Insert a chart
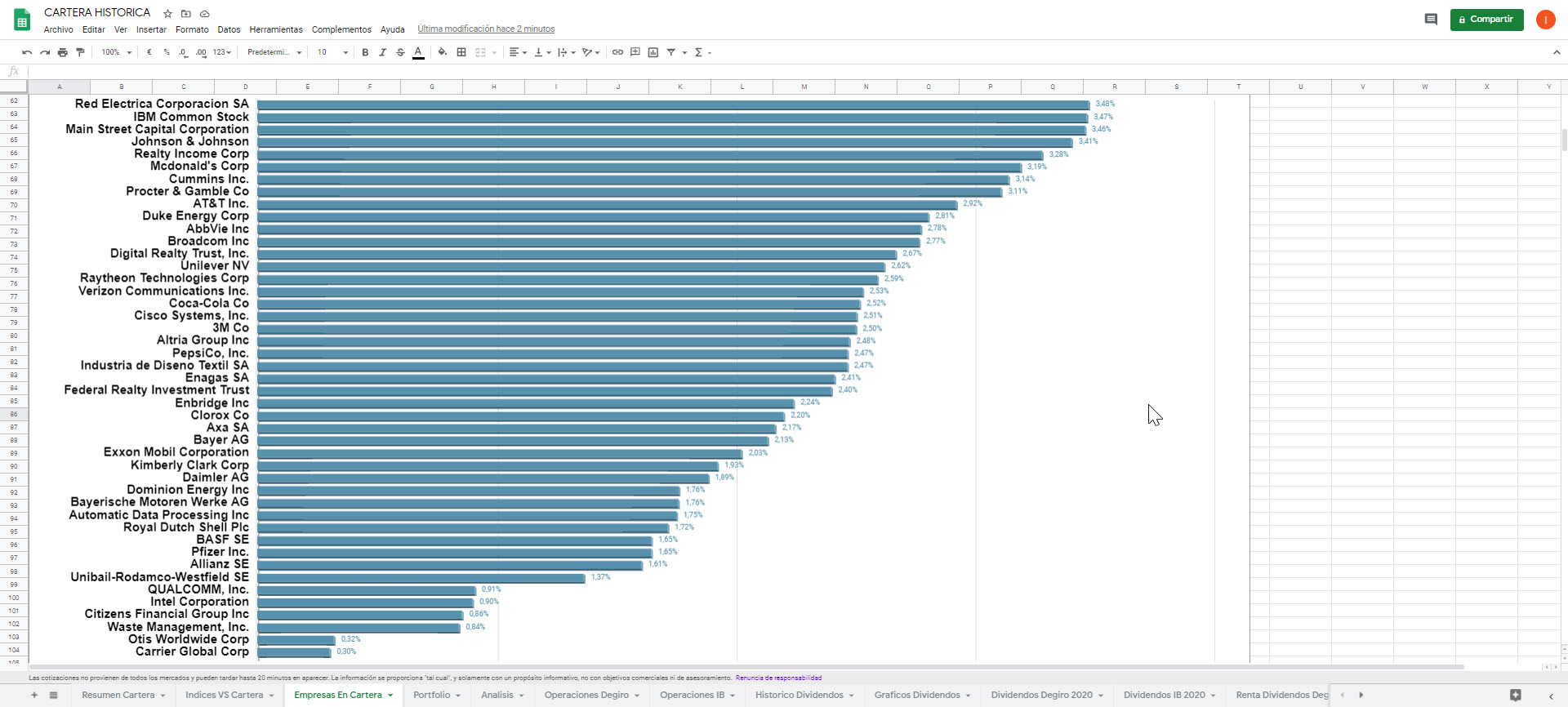The height and width of the screenshot is (707, 1568). (x=653, y=52)
